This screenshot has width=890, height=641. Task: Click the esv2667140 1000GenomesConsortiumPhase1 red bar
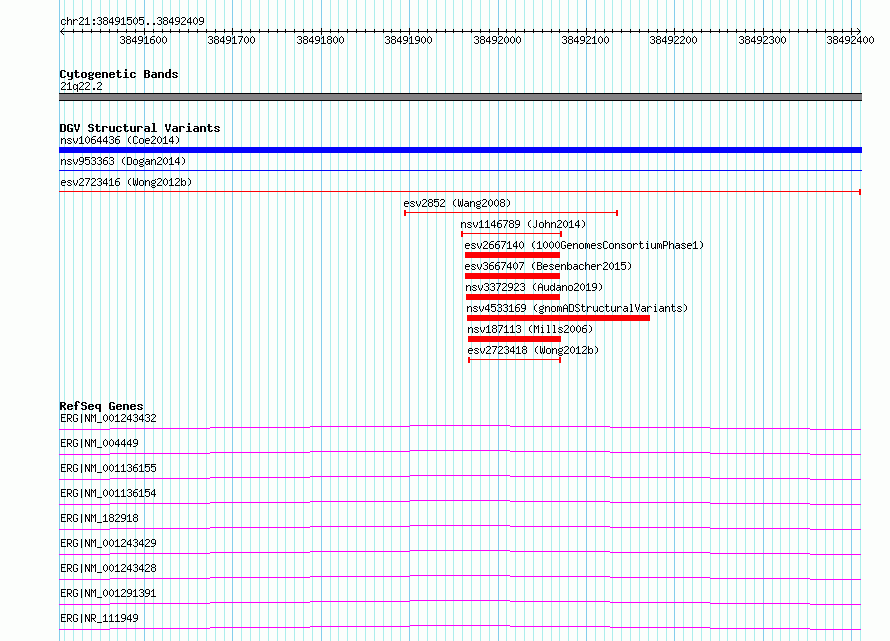(512, 255)
